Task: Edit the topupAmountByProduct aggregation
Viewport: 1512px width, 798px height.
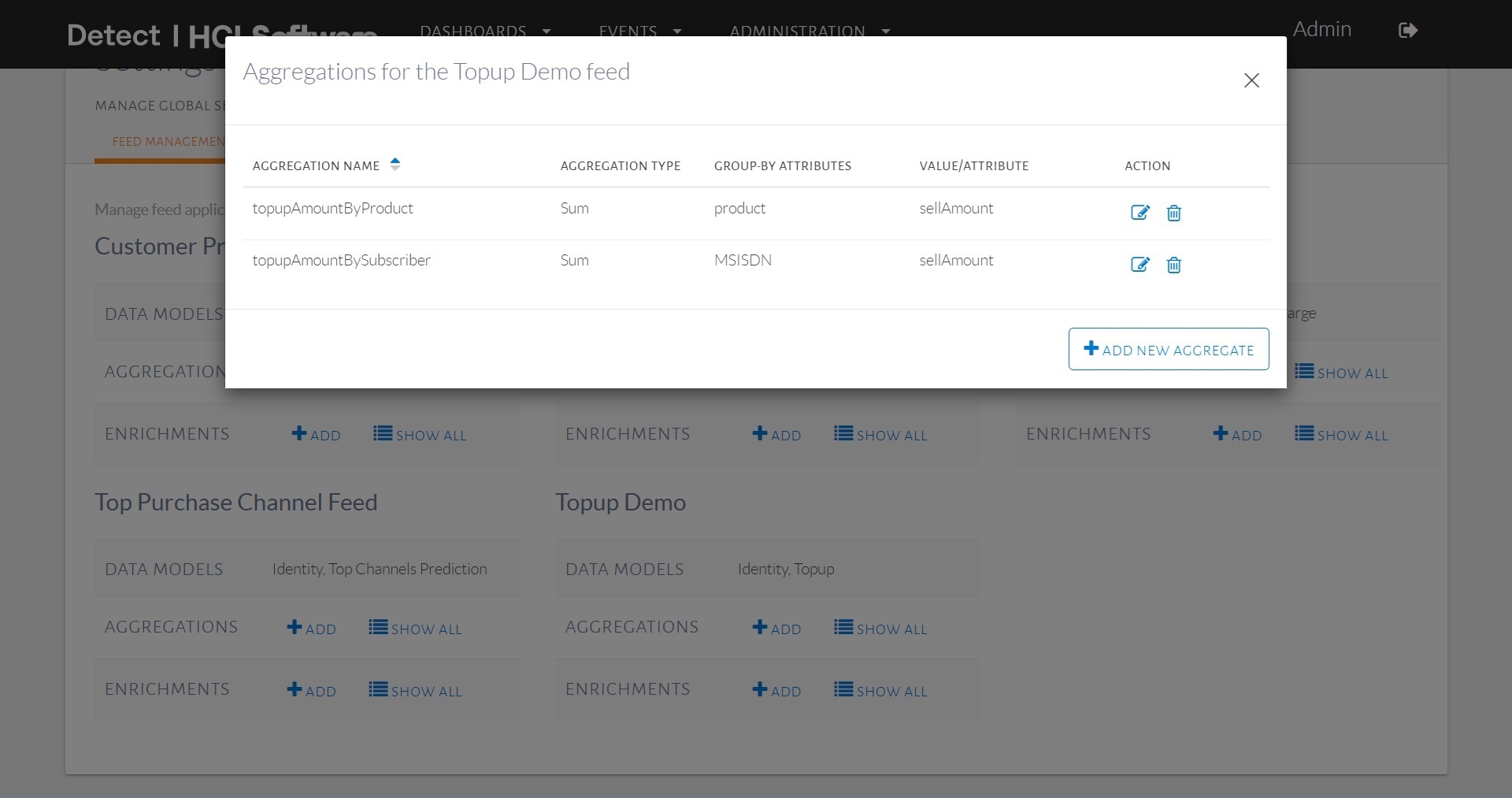Action: click(1140, 213)
